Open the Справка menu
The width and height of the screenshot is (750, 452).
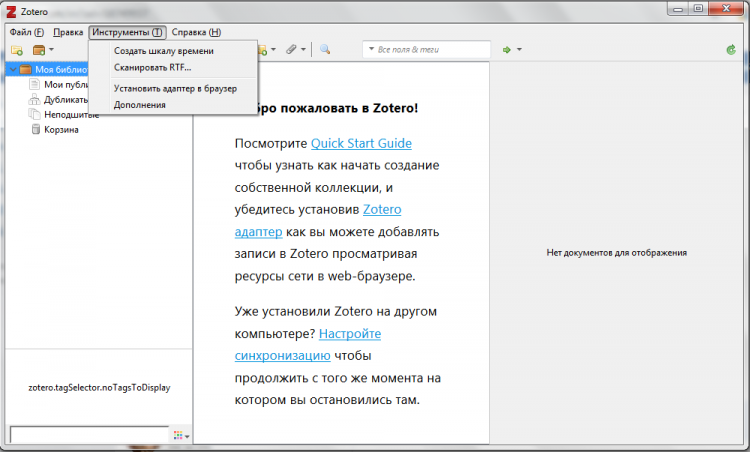196,32
